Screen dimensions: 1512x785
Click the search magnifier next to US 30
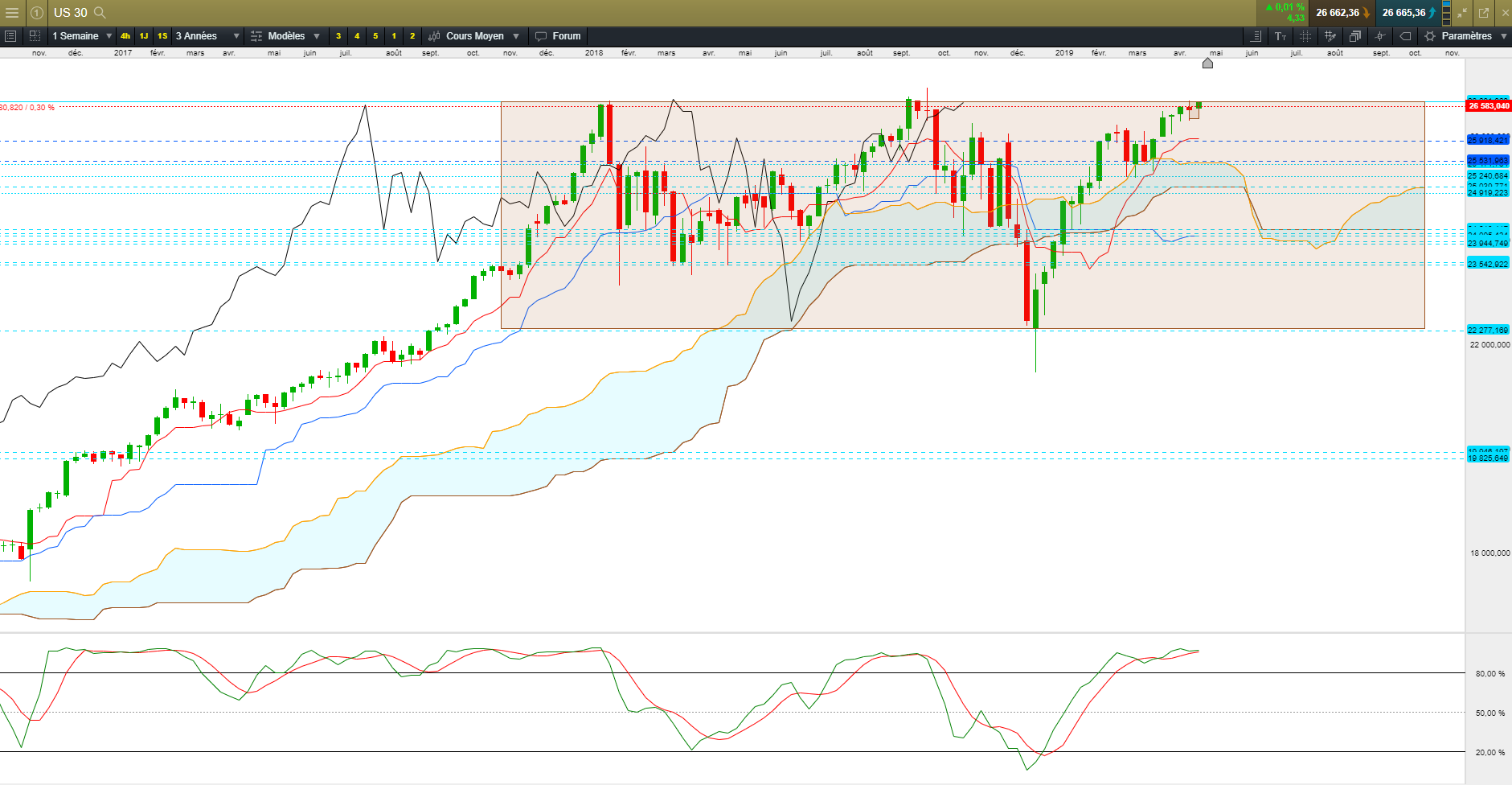pos(100,13)
